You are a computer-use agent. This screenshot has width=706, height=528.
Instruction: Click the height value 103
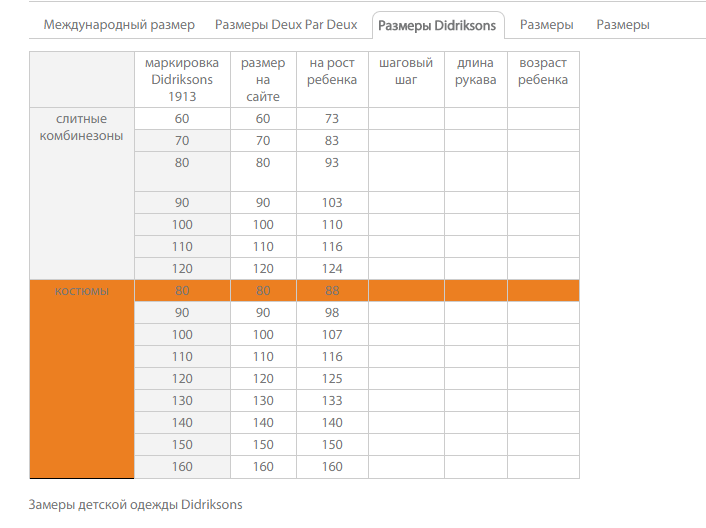332,203
